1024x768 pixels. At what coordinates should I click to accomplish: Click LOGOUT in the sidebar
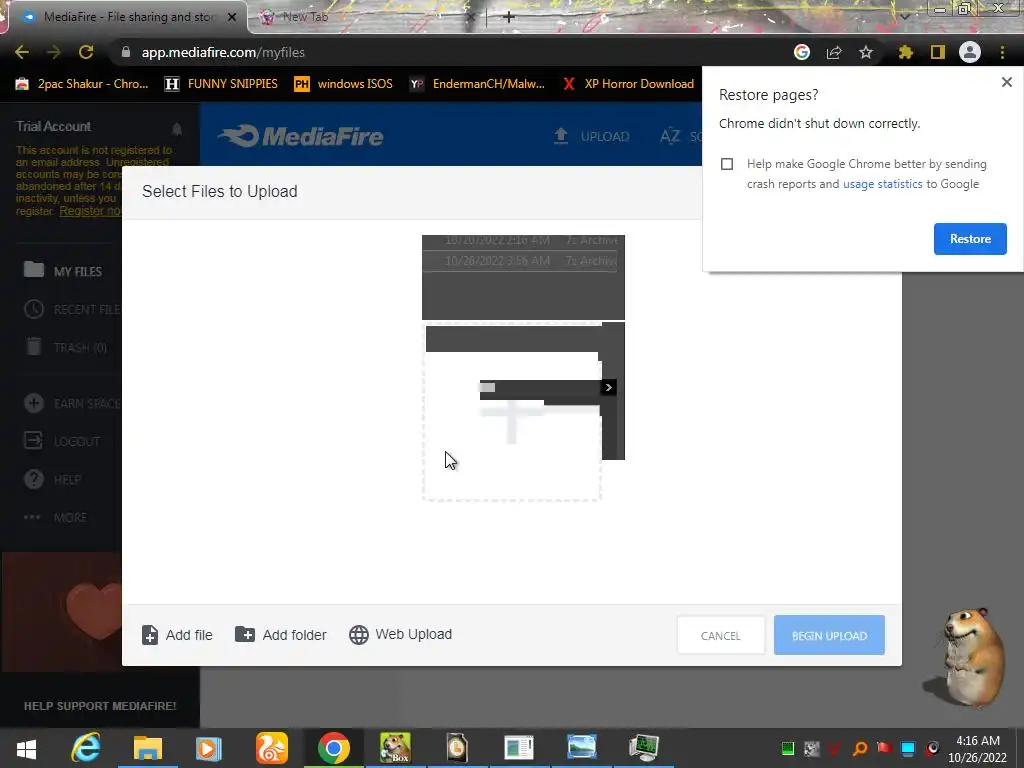[x=62, y=441]
